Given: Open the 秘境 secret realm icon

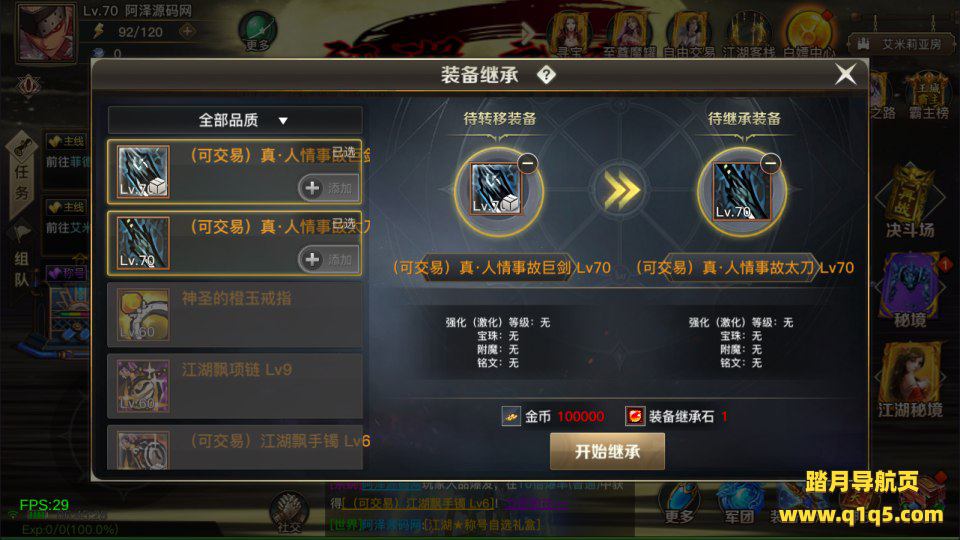Looking at the screenshot, I should click(x=910, y=291).
